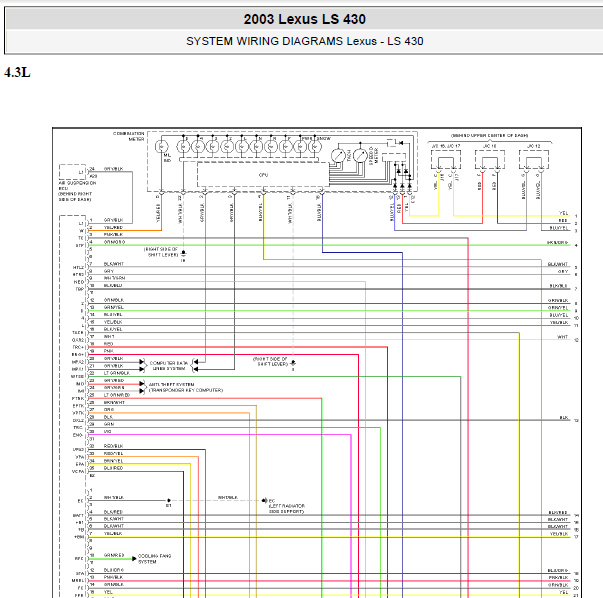Screen dimensions: 603x598
Task: Click BLK/BLU label at ECU pin 10
Action: 113,285
